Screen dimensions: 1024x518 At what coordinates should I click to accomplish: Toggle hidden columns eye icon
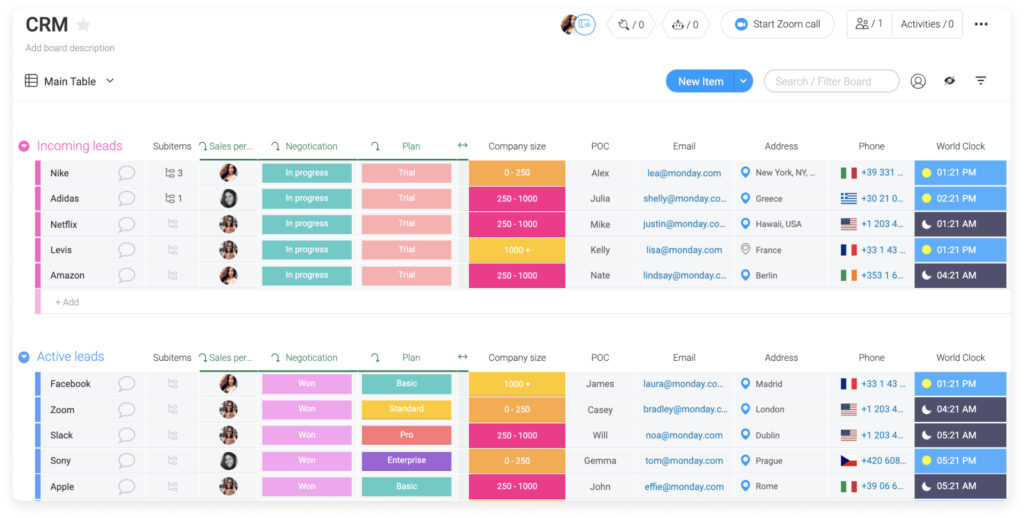click(949, 82)
